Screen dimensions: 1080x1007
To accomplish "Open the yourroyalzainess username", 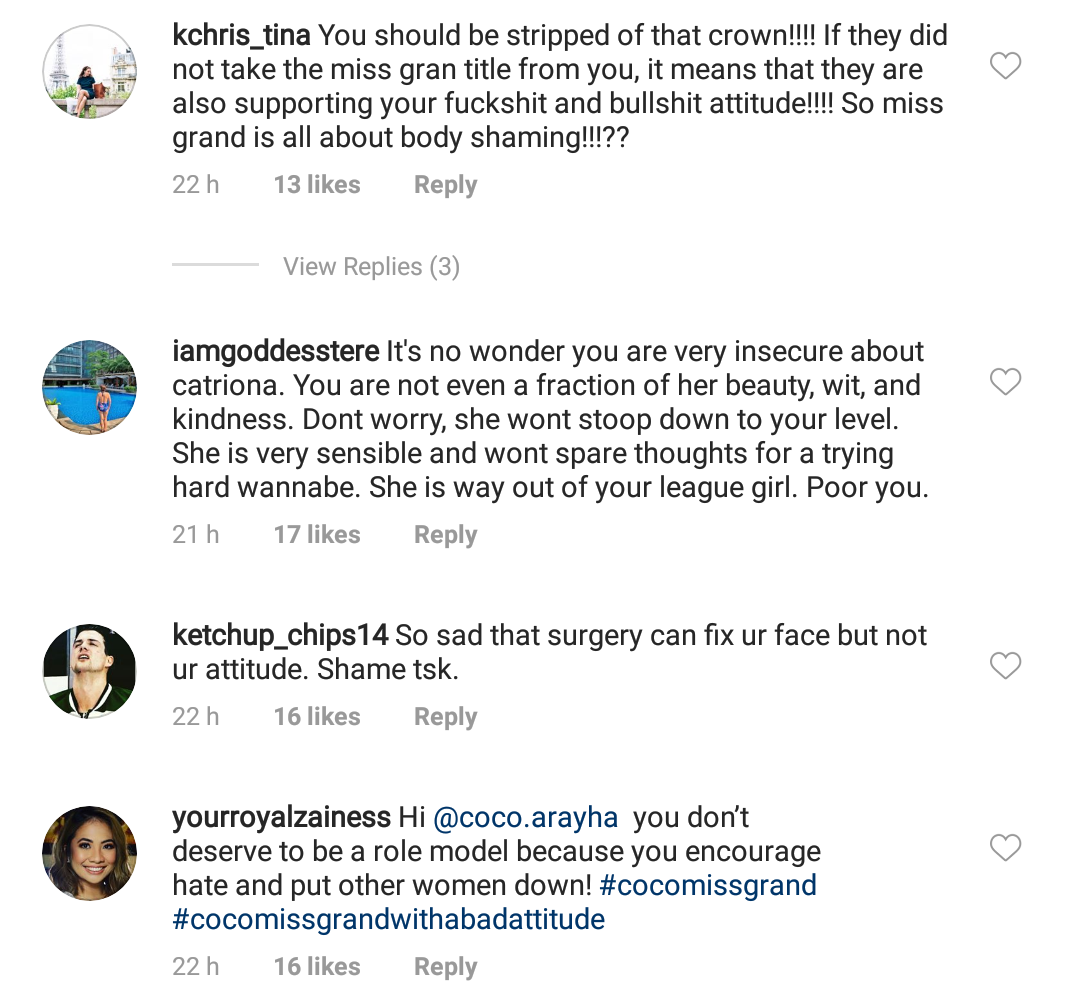I will click(281, 818).
